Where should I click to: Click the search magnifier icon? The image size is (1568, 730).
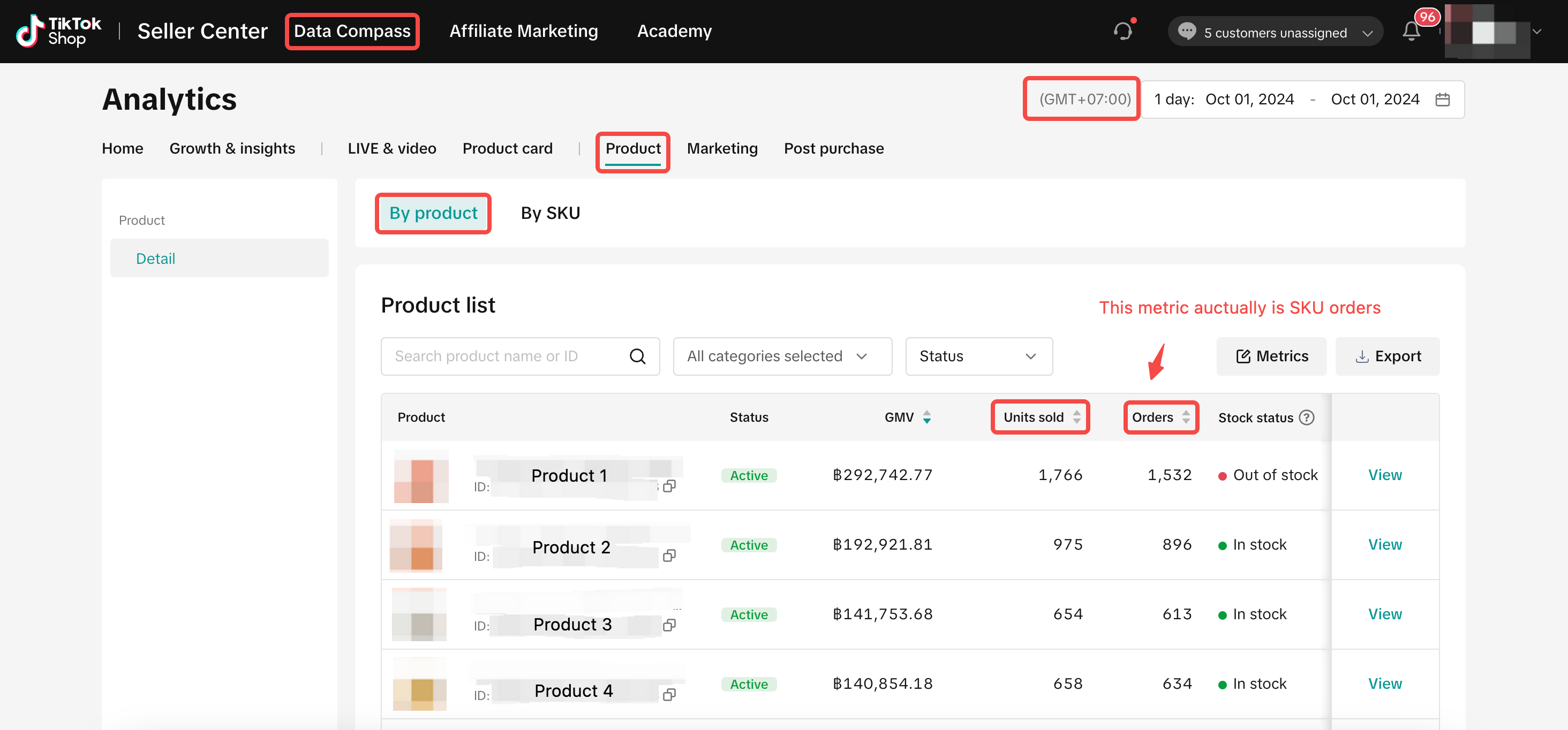click(x=637, y=356)
